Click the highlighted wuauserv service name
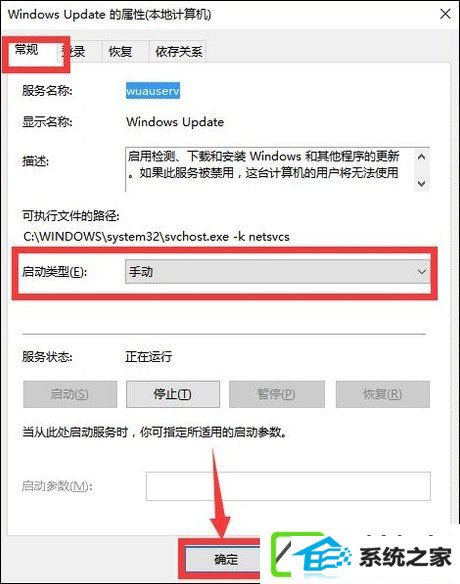Viewport: 460px width, 584px height. (153, 91)
